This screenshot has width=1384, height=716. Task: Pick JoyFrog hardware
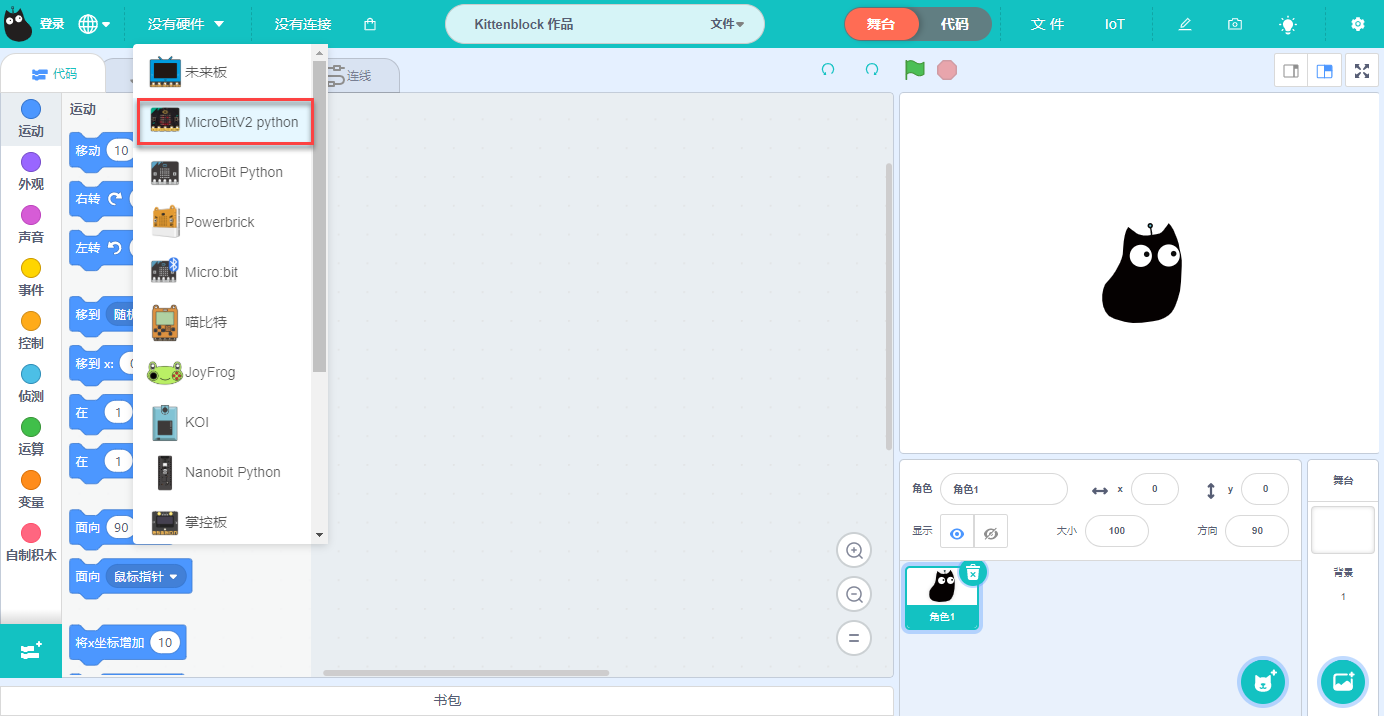pos(223,372)
